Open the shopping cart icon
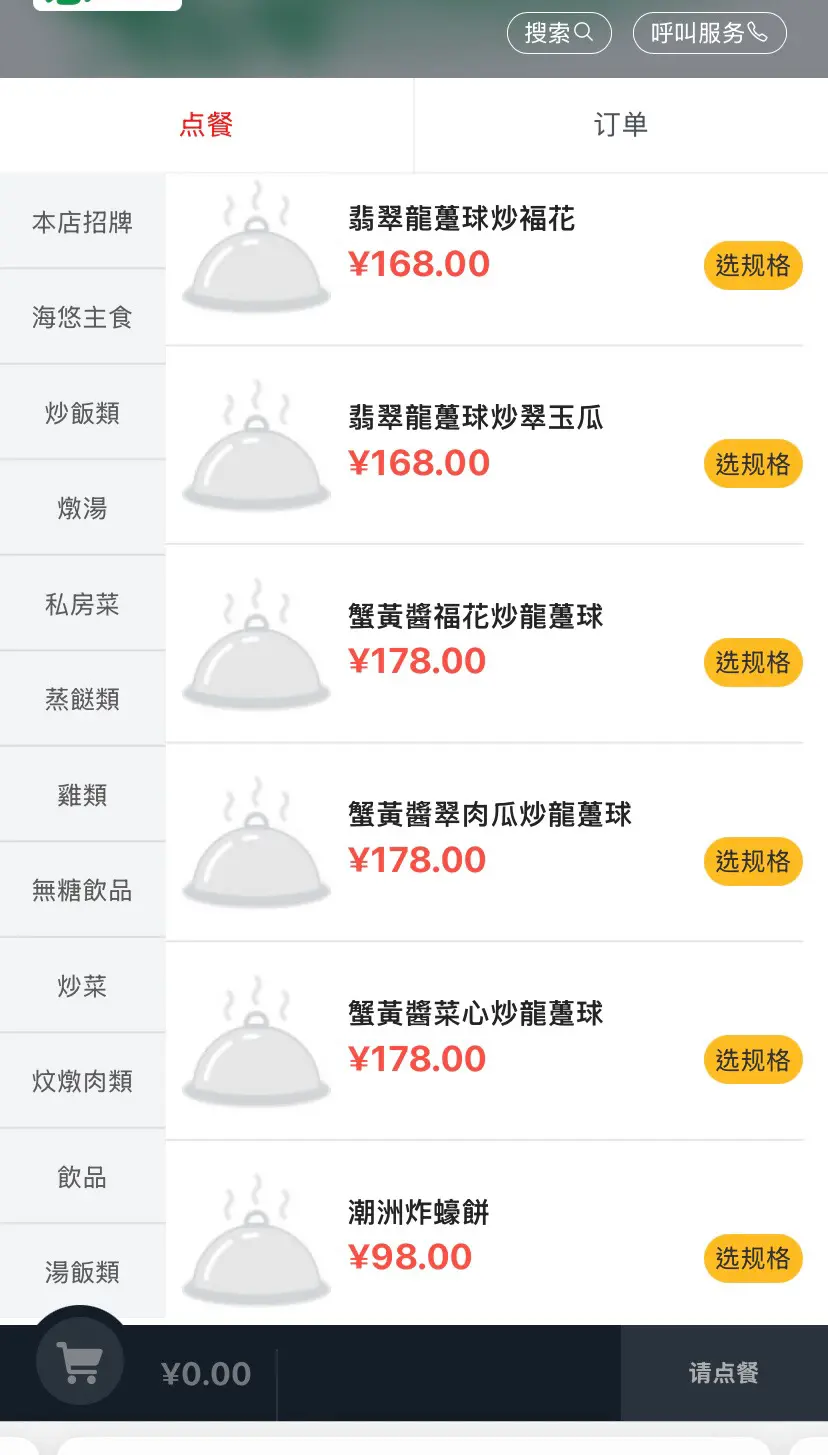 point(80,1361)
